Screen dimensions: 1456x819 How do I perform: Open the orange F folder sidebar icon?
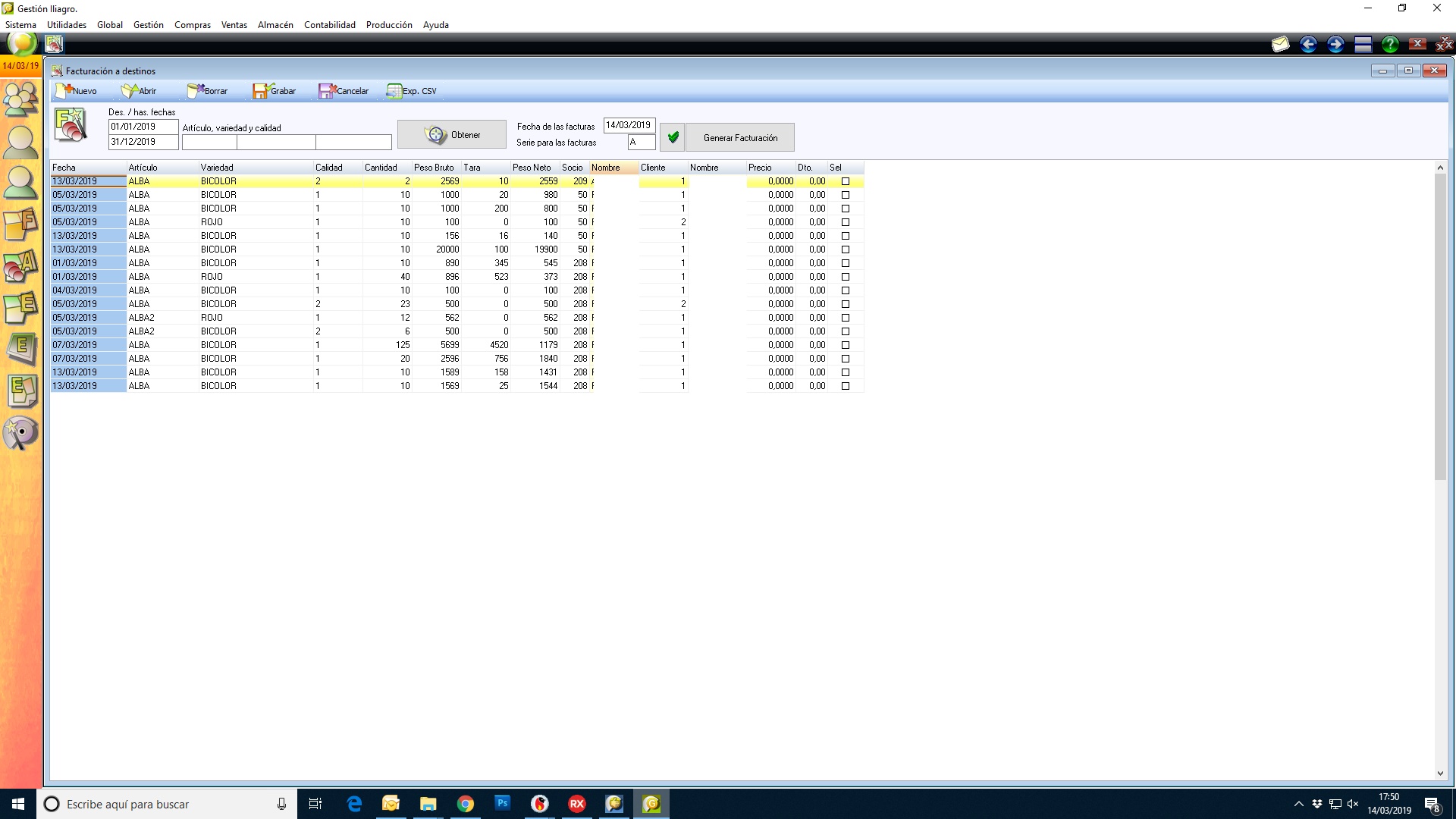point(20,225)
